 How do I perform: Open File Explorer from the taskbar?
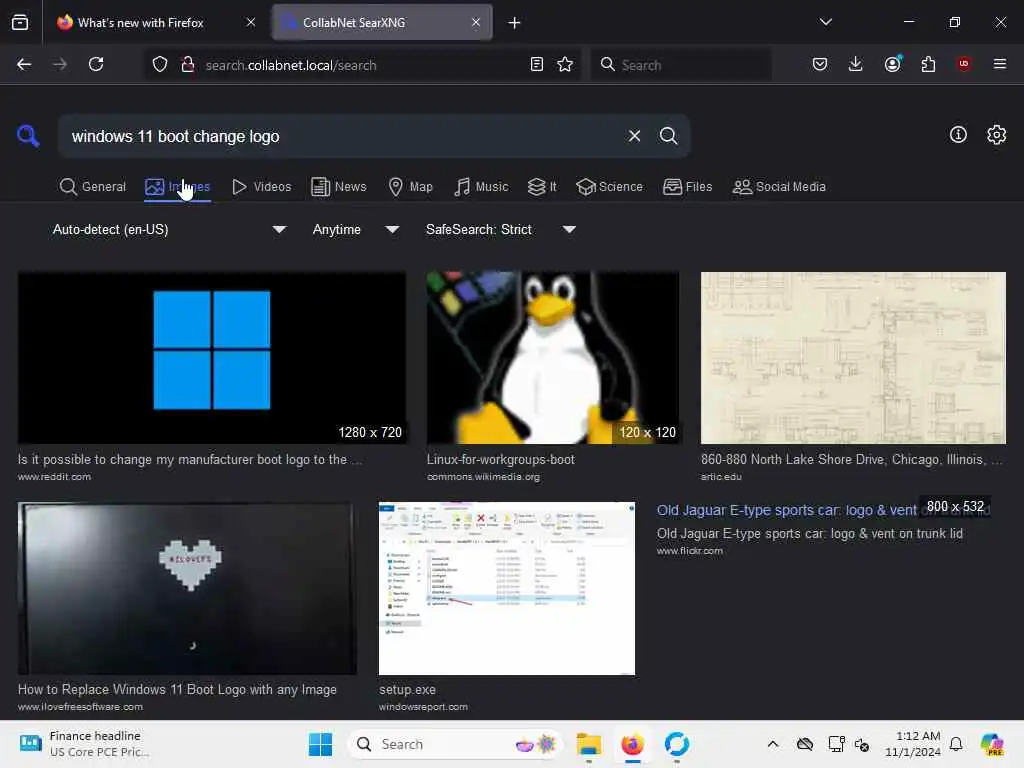[588, 744]
